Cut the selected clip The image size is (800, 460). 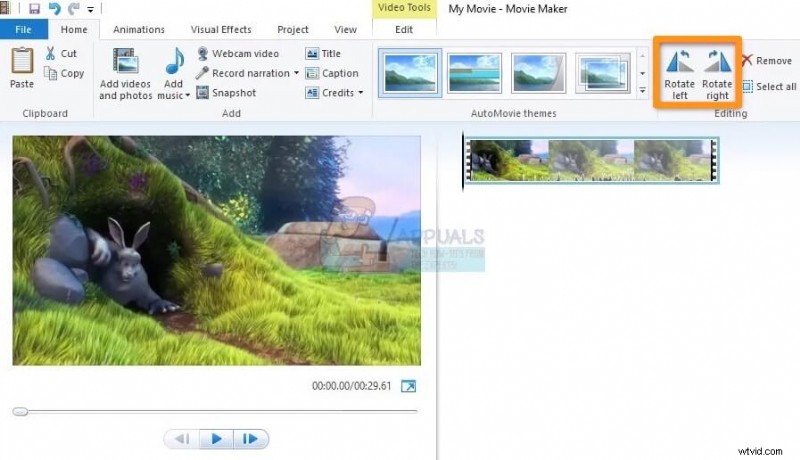[61, 53]
